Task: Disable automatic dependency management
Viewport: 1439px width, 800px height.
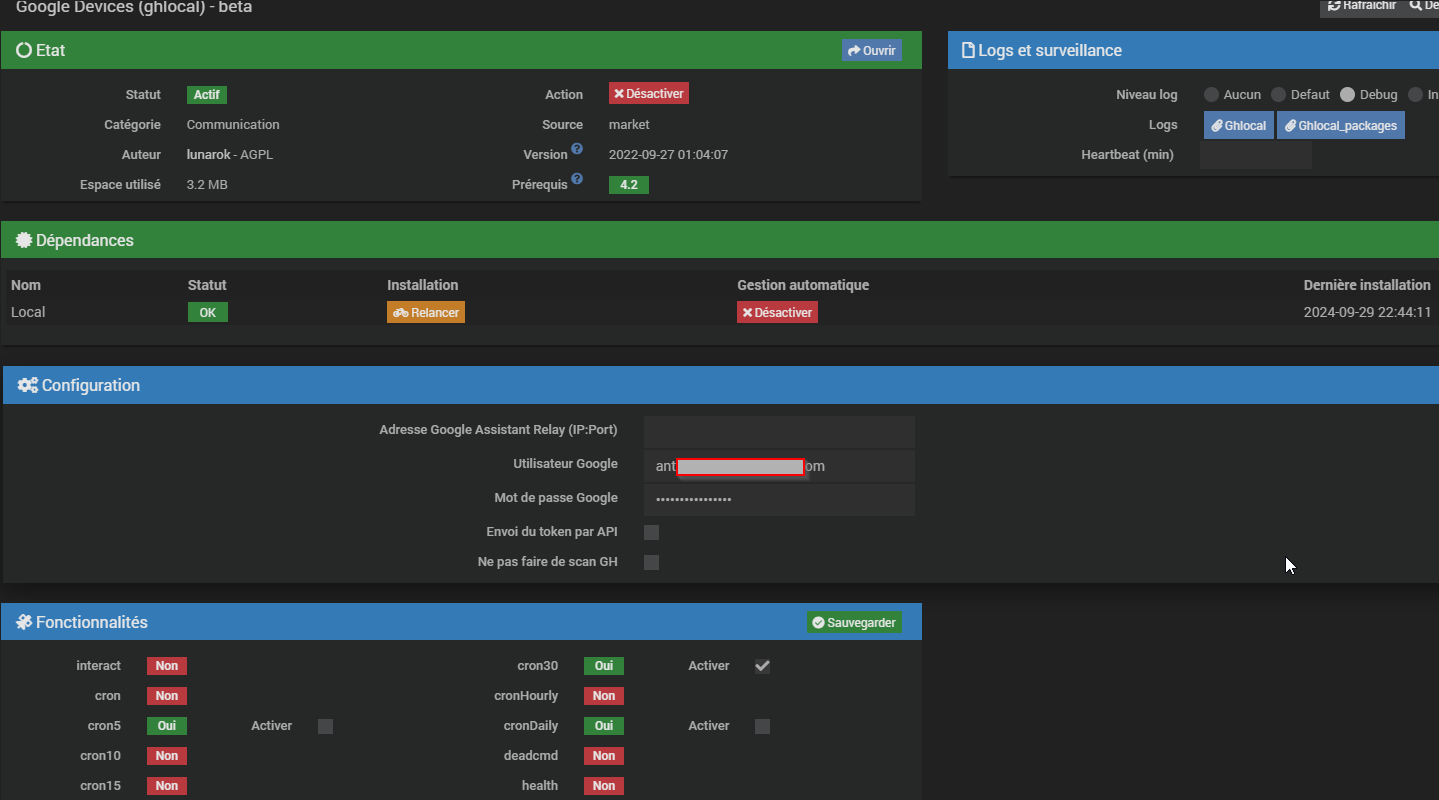Action: pyautogui.click(x=777, y=312)
